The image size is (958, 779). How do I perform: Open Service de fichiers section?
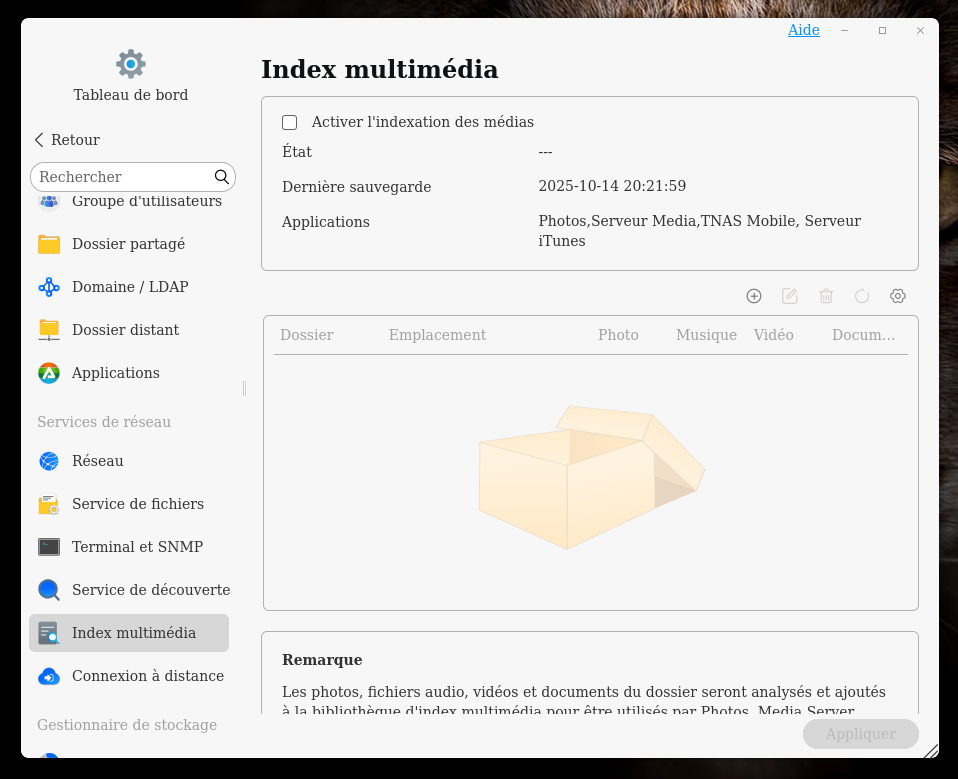pyautogui.click(x=137, y=504)
